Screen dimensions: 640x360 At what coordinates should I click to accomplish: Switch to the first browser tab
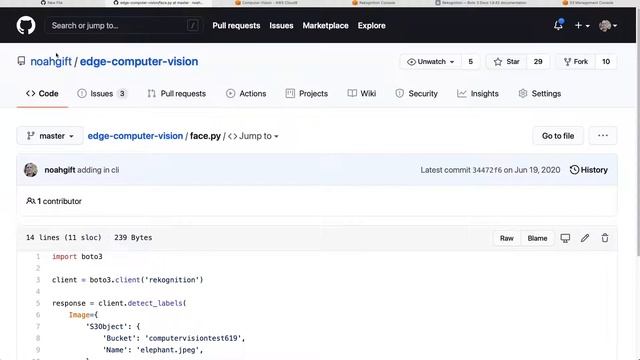53,3
